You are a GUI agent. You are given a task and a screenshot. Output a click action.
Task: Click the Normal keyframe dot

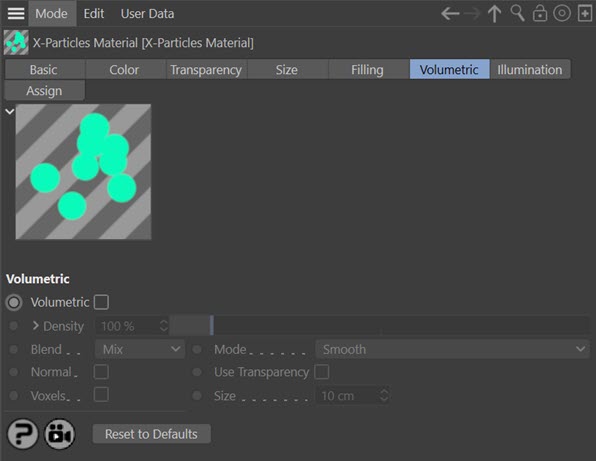coord(14,372)
